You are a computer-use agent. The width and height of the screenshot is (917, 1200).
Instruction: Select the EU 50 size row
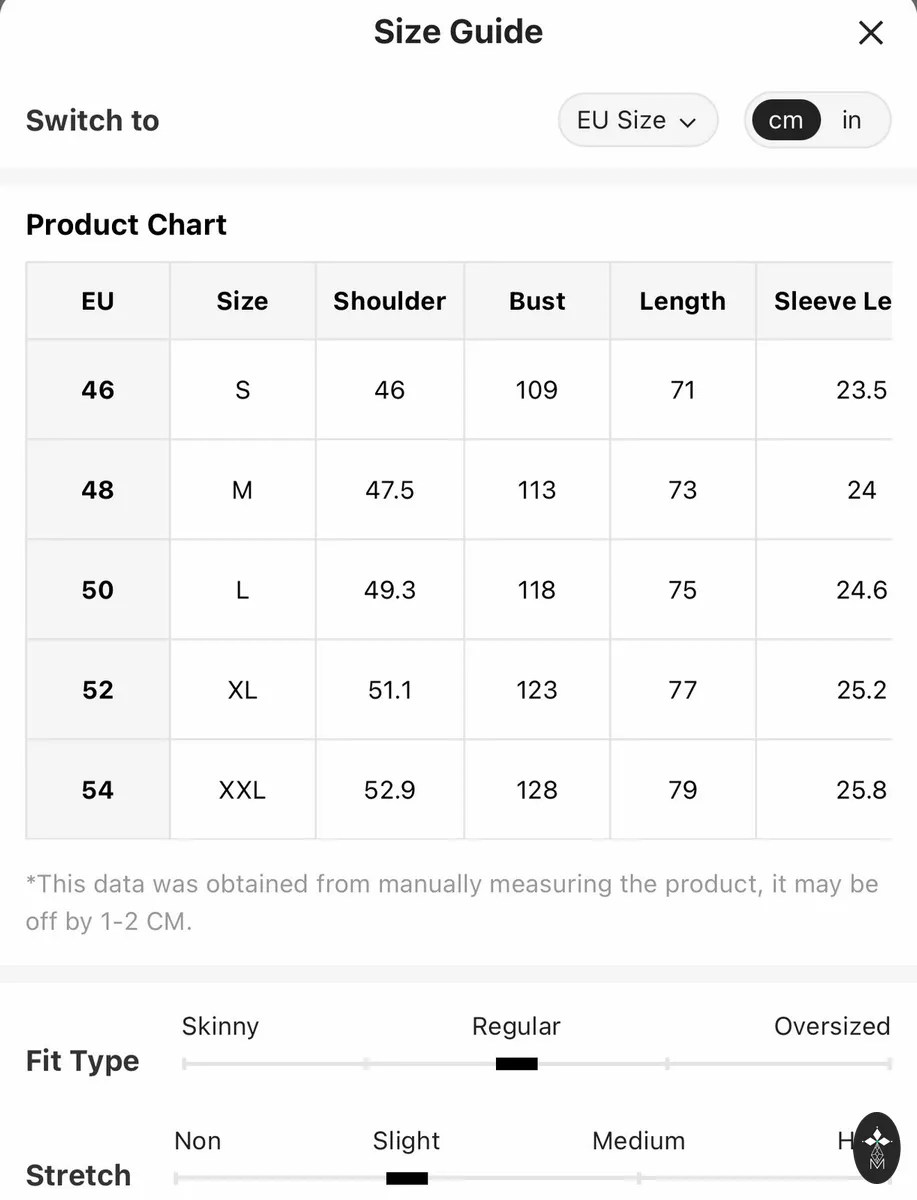[459, 590]
